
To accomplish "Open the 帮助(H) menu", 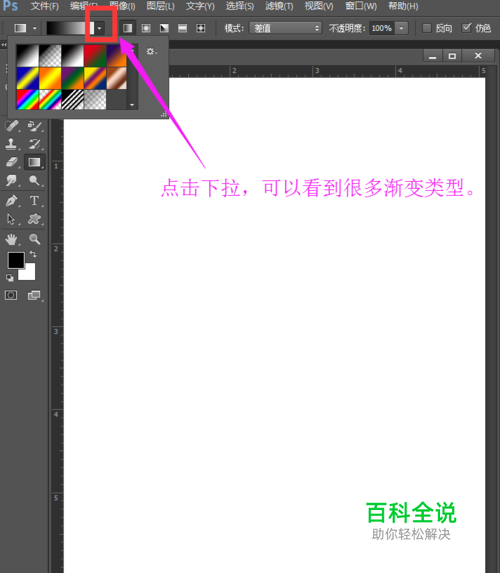I will click(x=403, y=6).
